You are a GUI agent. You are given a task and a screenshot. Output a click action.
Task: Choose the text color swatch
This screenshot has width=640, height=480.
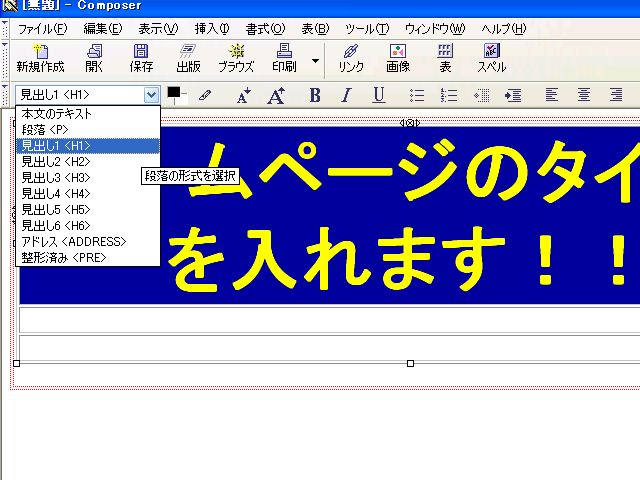pos(174,93)
